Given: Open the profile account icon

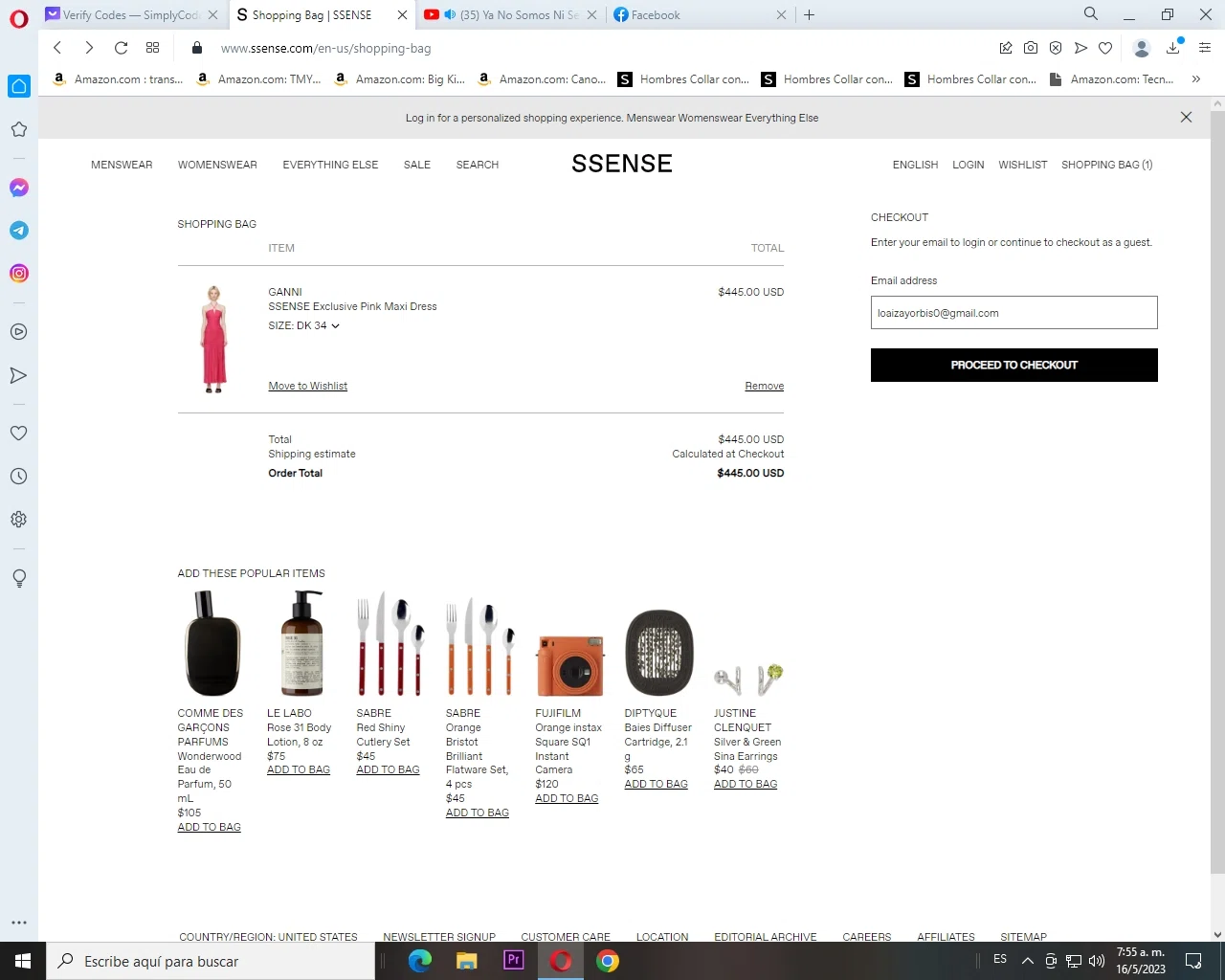Looking at the screenshot, I should pyautogui.click(x=1141, y=48).
